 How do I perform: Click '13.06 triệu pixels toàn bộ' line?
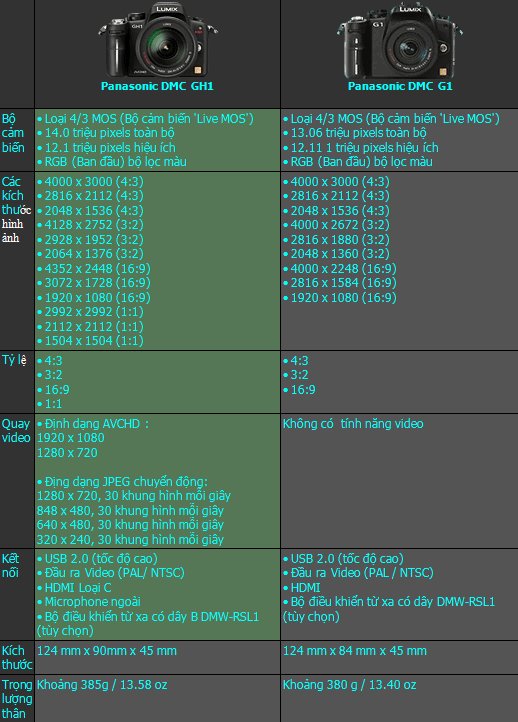[355, 133]
